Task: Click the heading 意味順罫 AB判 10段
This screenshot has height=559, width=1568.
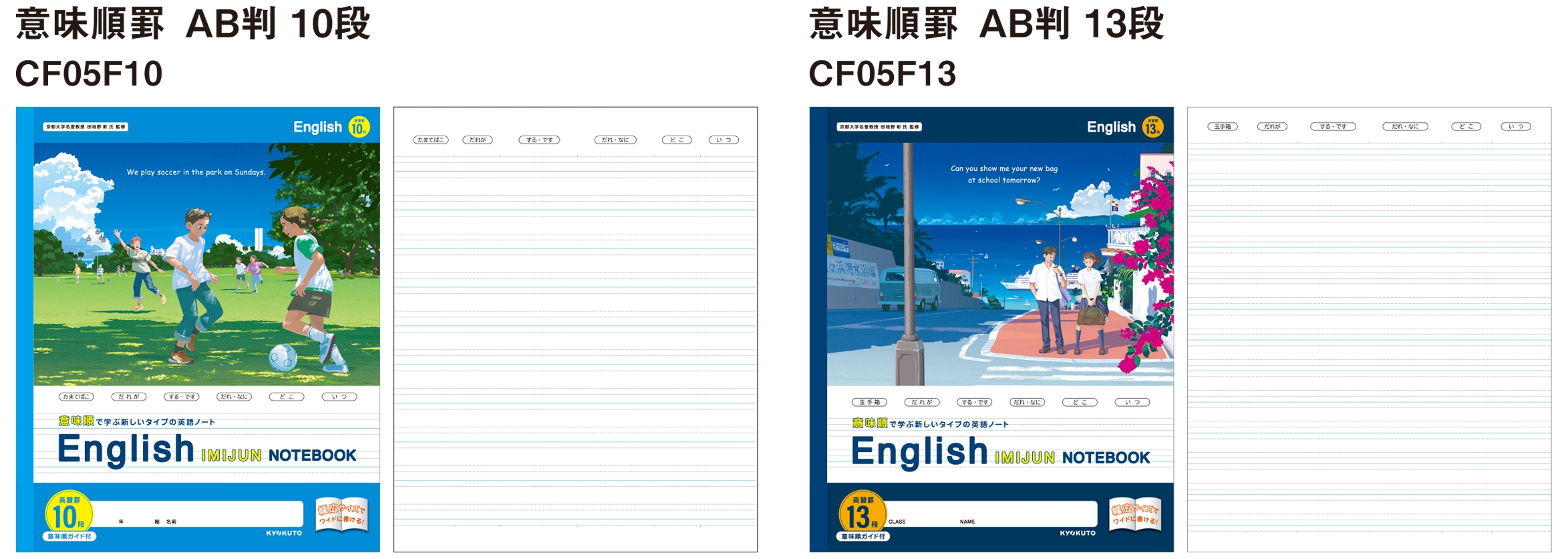Action: point(193,25)
